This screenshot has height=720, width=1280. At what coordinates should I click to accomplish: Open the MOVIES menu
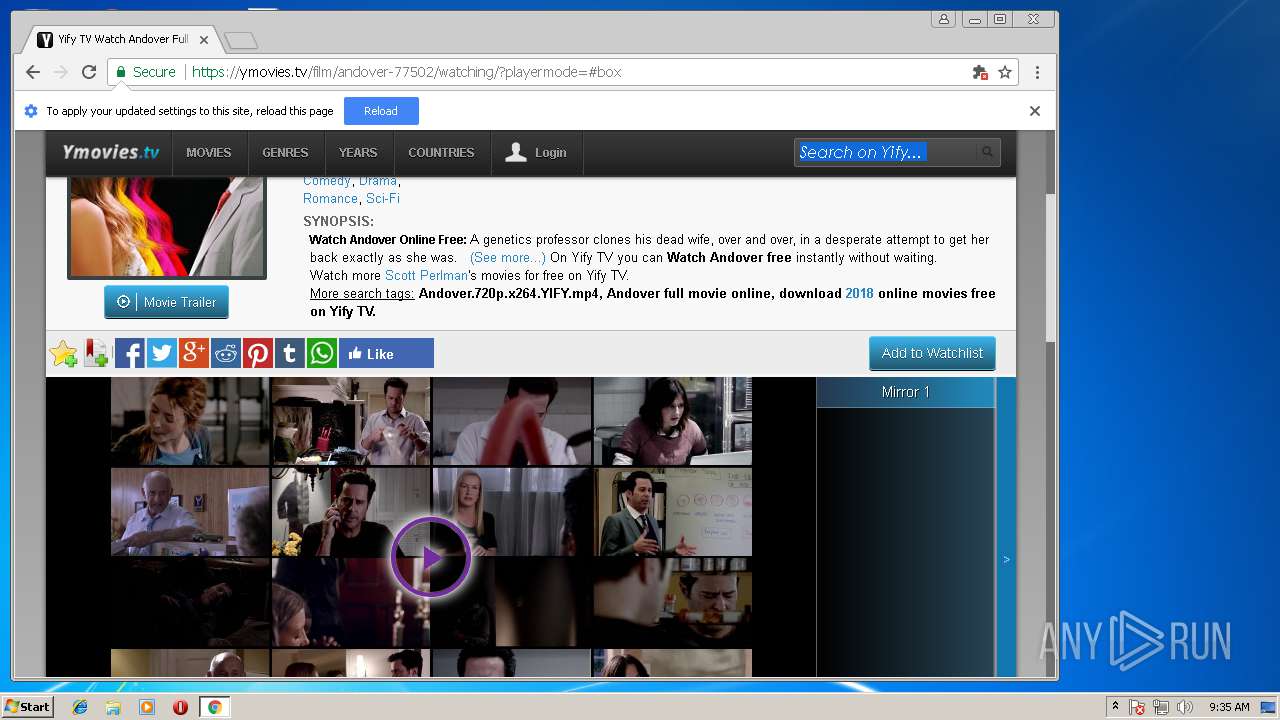pyautogui.click(x=209, y=153)
